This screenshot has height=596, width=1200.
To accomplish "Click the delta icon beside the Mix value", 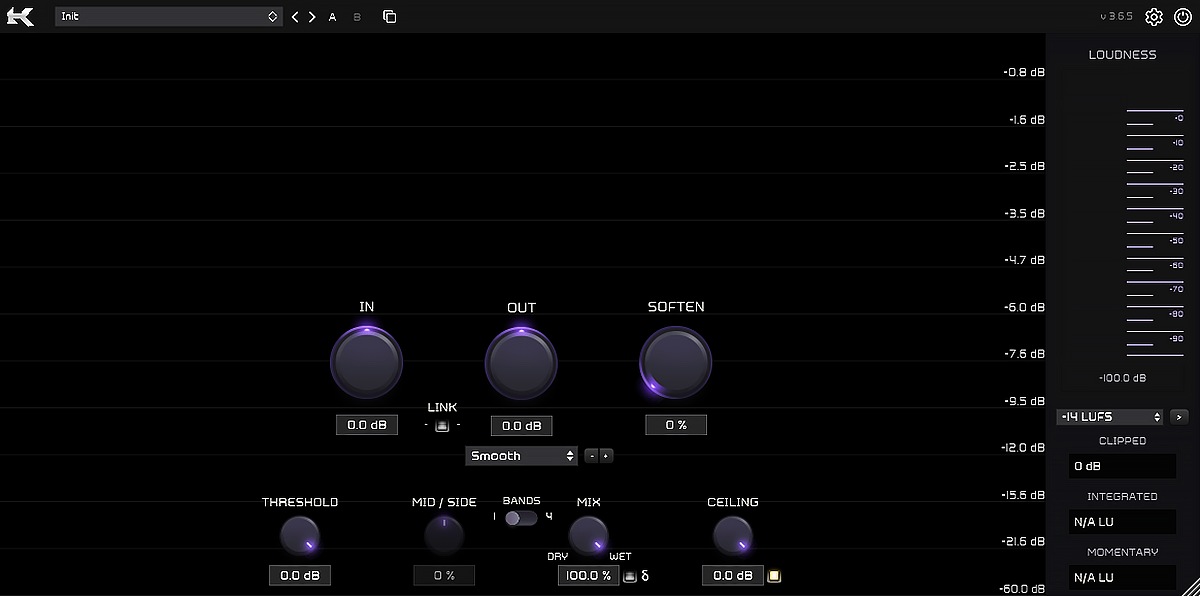I will (x=645, y=576).
